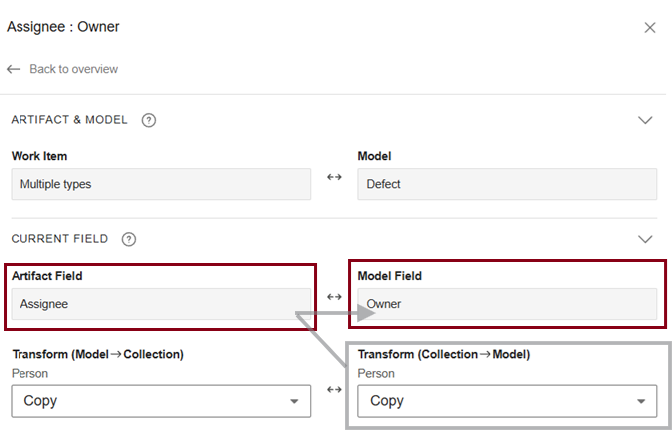Image resolution: width=672 pixels, height=440 pixels.
Task: Click the back arrow icon
Action: click(13, 69)
